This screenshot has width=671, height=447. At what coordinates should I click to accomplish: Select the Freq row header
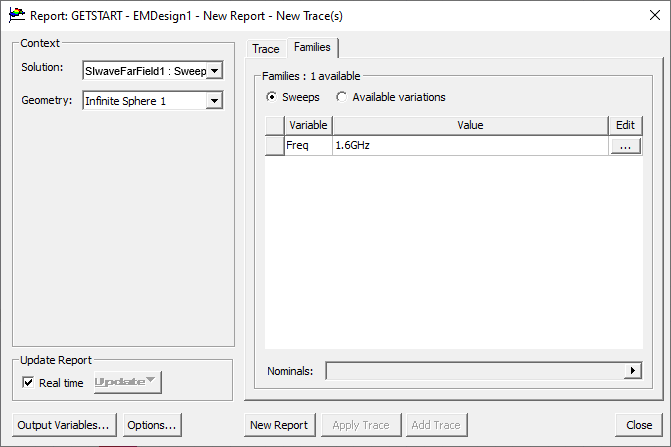275,145
